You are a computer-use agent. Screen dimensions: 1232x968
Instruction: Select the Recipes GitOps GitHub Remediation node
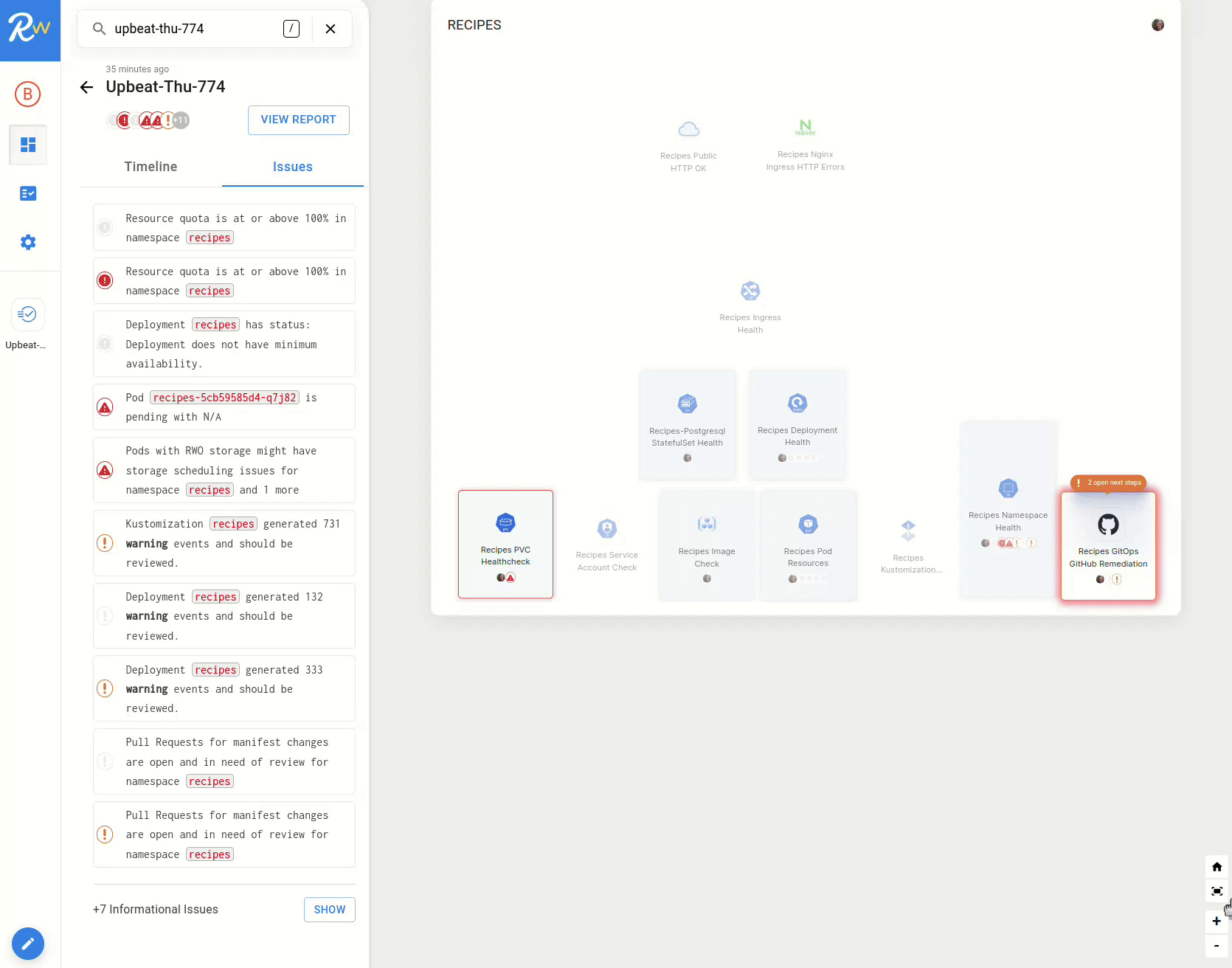[x=1108, y=546]
